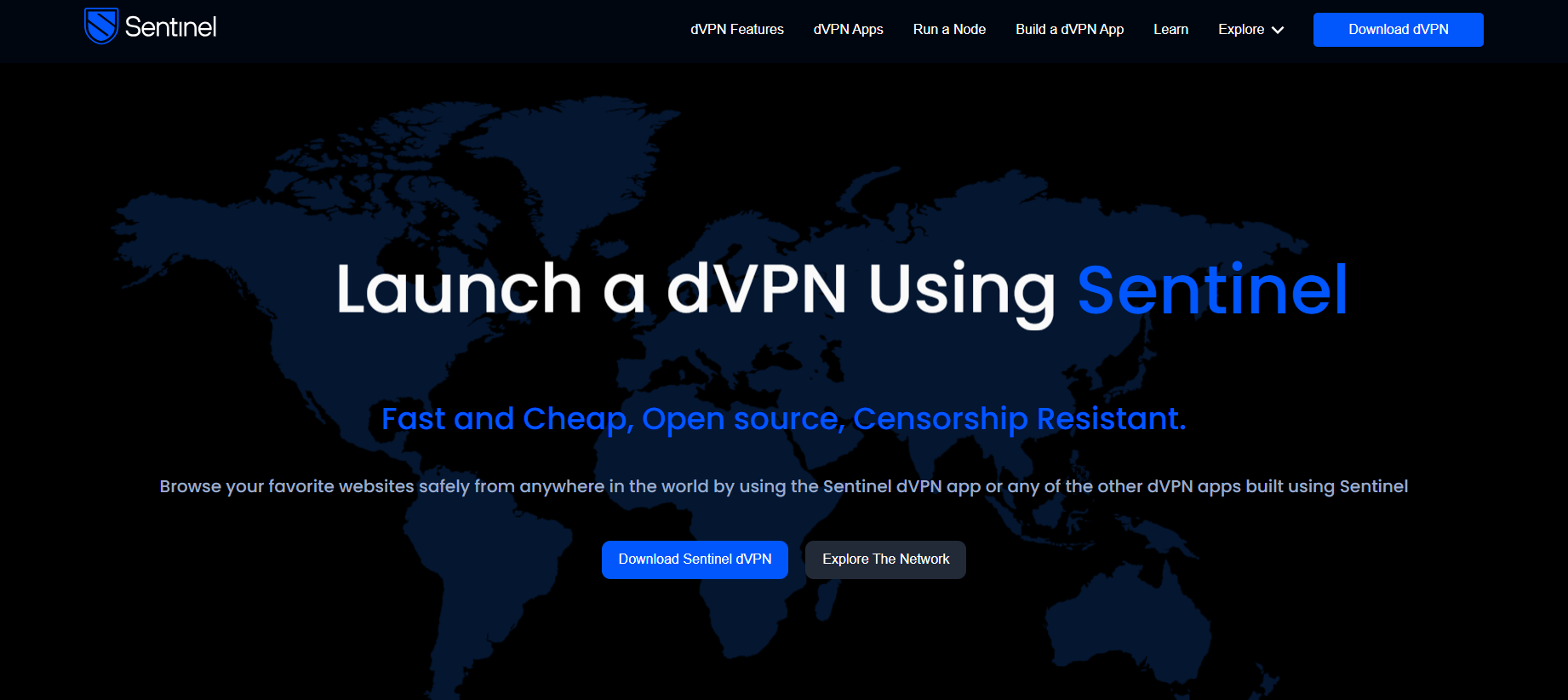Screen dimensions: 1568x700
Task: Open the Learn navigation item
Action: [1170, 29]
